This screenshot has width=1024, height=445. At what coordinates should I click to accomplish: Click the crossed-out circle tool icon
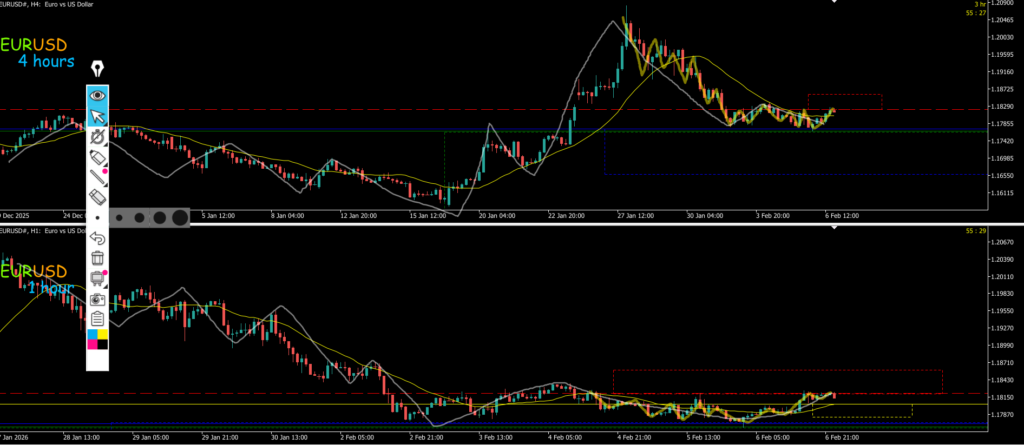click(97, 138)
